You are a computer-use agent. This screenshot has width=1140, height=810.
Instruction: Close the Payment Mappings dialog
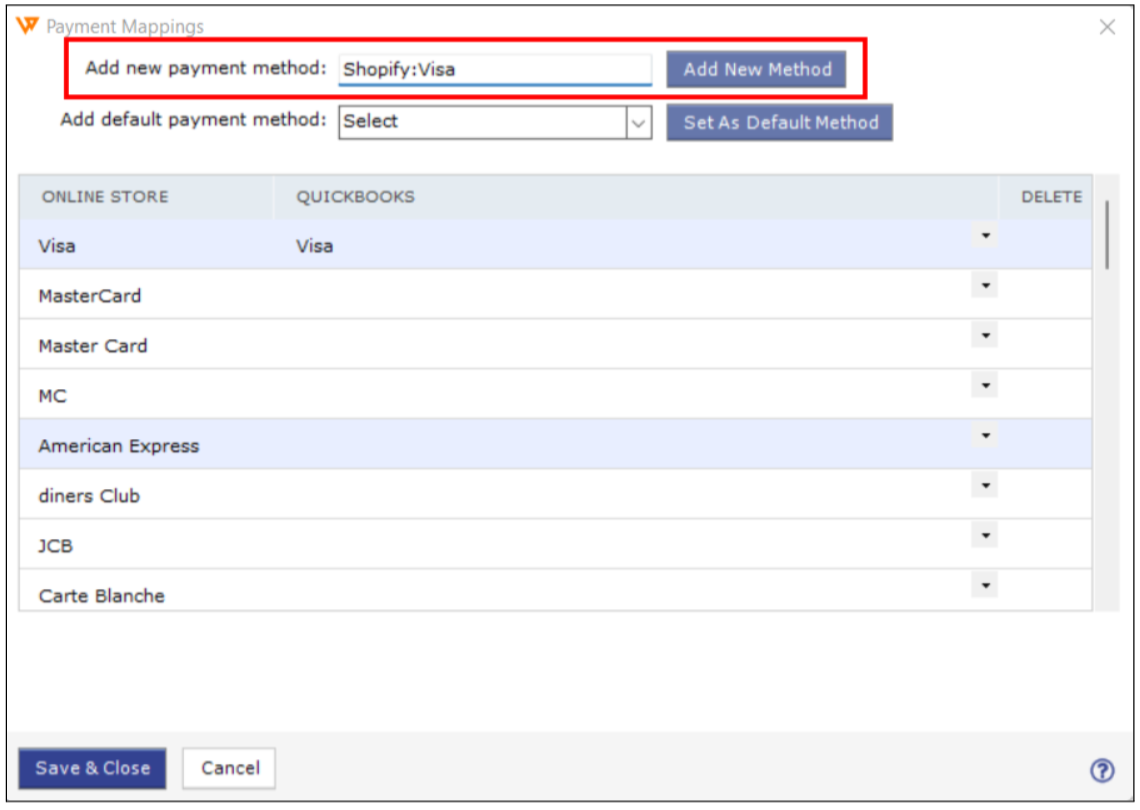(1107, 27)
